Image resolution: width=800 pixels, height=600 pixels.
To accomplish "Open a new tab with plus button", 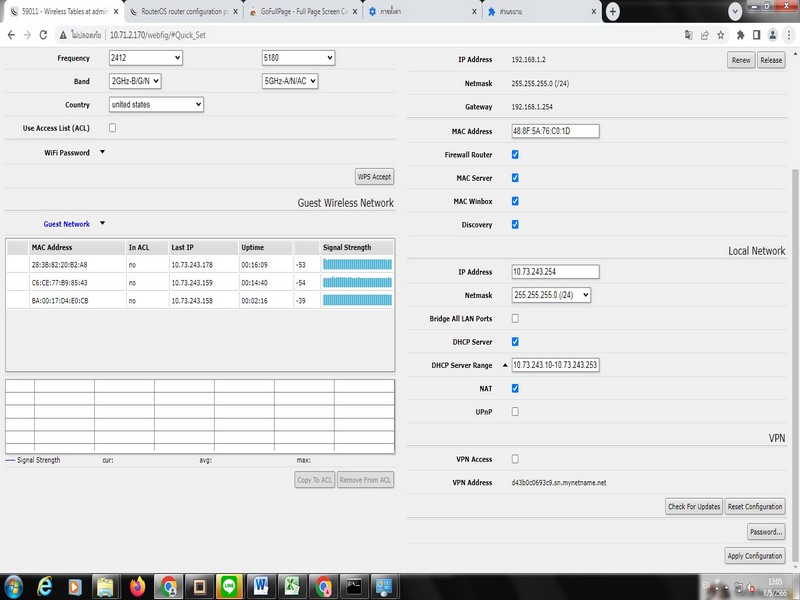I will click(x=613, y=11).
